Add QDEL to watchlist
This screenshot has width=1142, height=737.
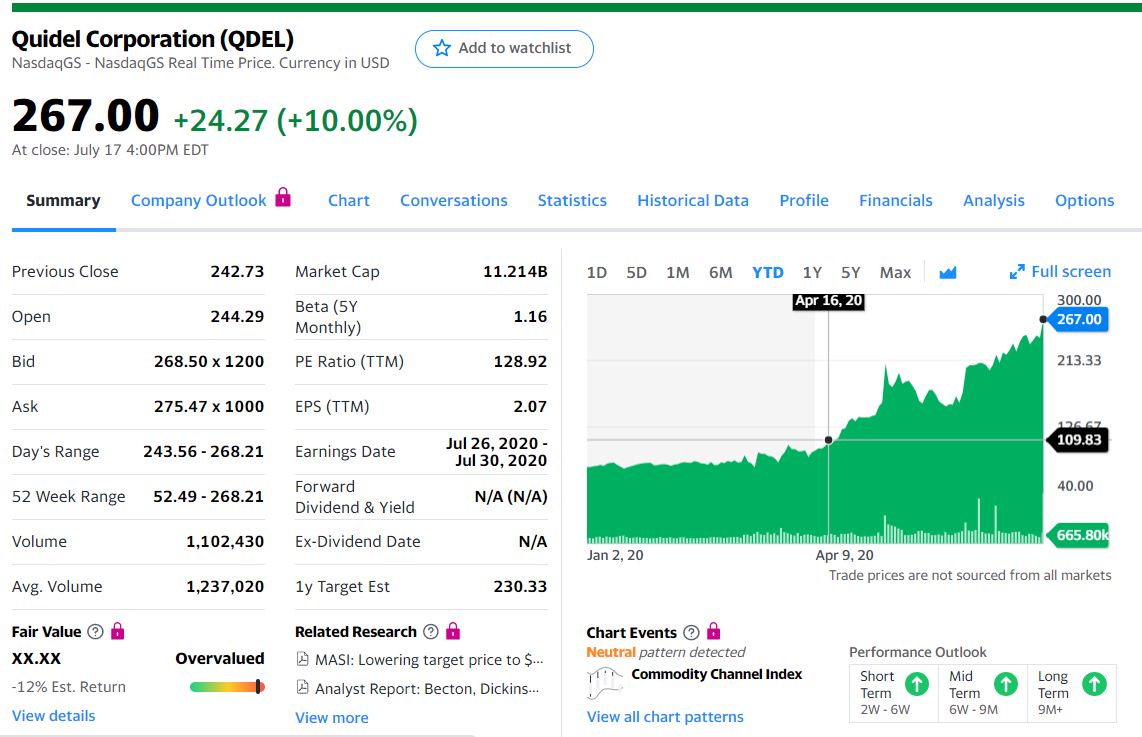tap(504, 49)
